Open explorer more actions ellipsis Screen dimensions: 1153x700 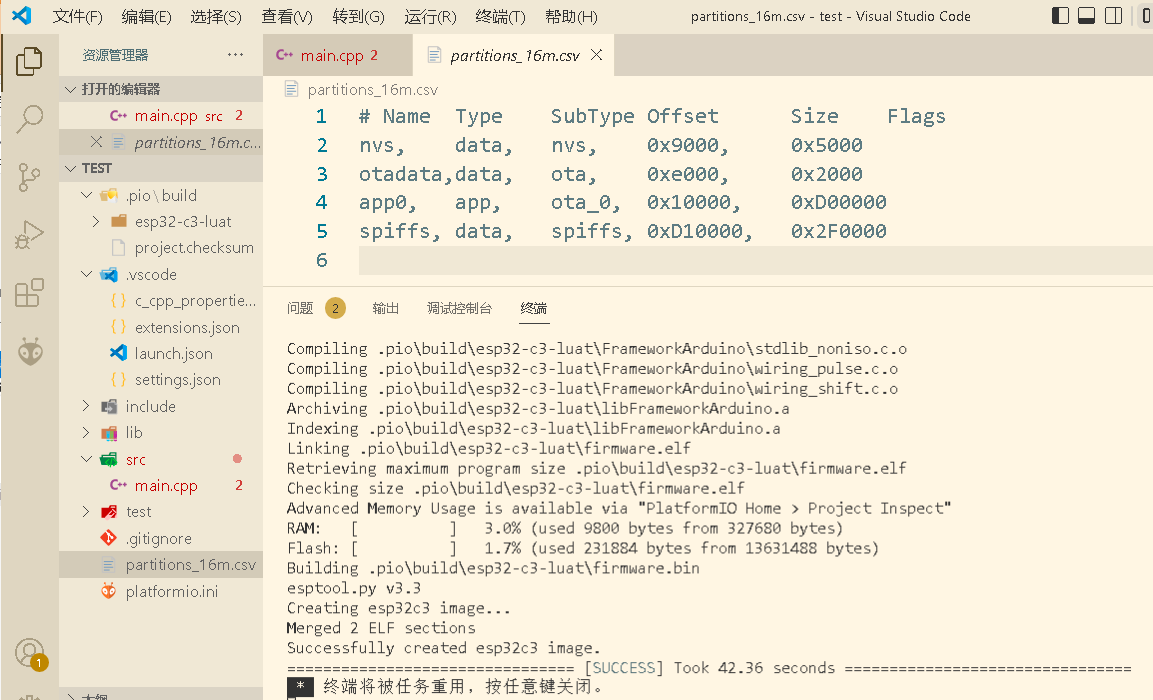click(x=235, y=54)
